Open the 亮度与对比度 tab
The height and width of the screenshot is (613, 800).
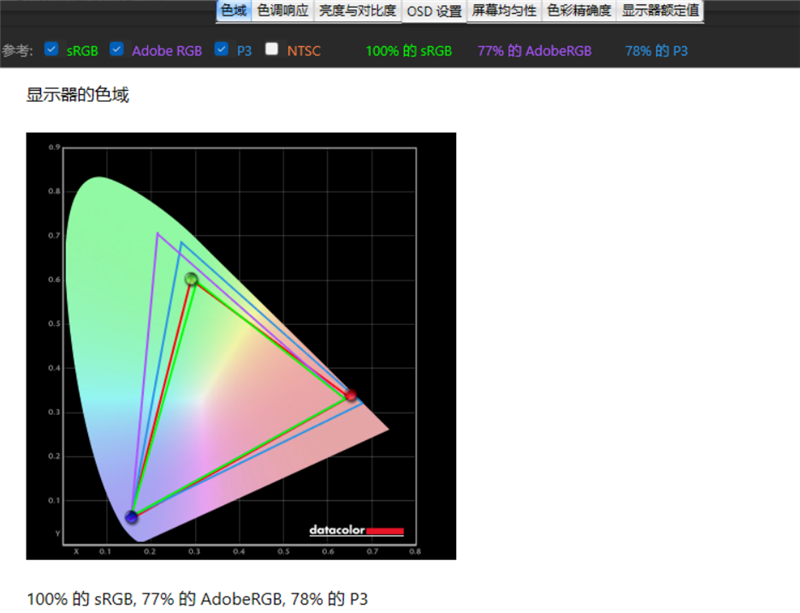(357, 11)
